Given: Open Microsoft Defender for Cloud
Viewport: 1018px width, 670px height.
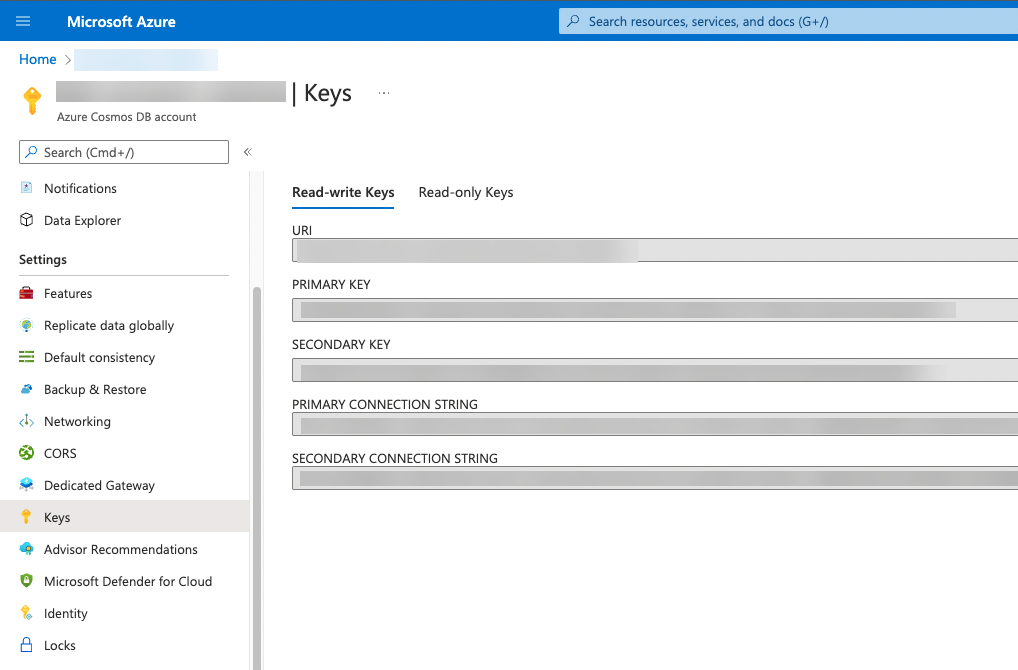Looking at the screenshot, I should point(128,582).
